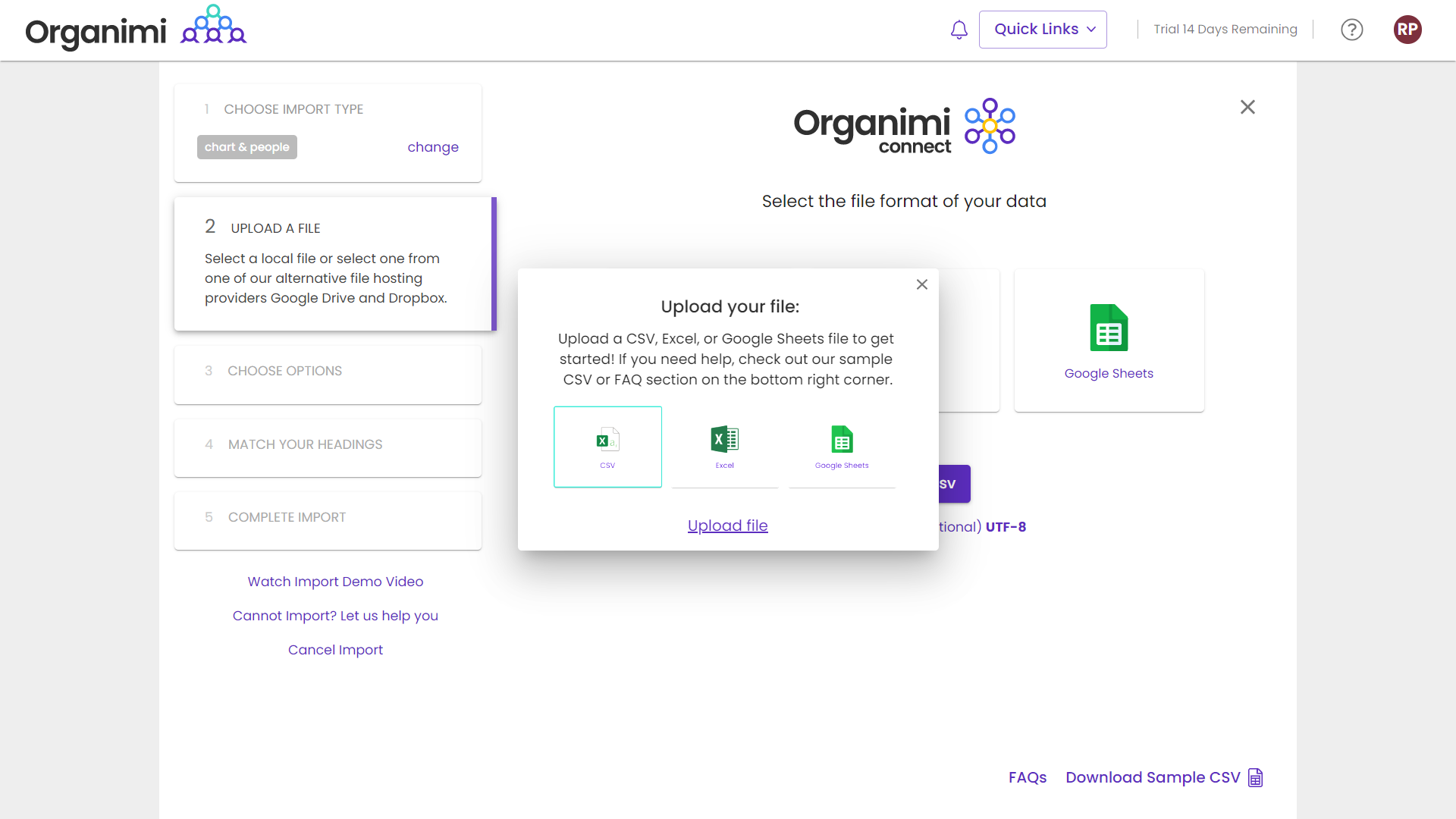Screen dimensions: 1456x819
Task: Click Trial 14 Days Remaining text
Action: coord(1225,30)
